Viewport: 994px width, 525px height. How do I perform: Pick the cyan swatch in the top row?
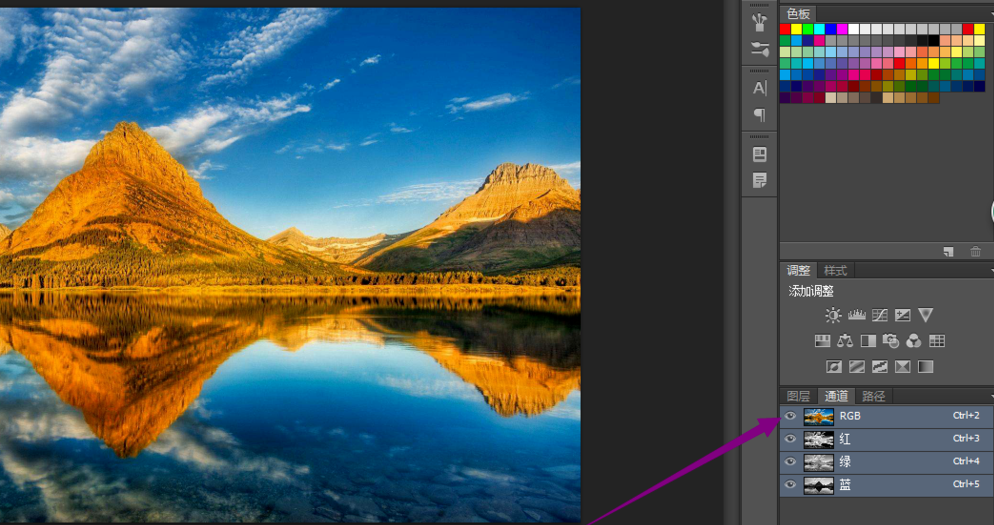[x=819, y=29]
